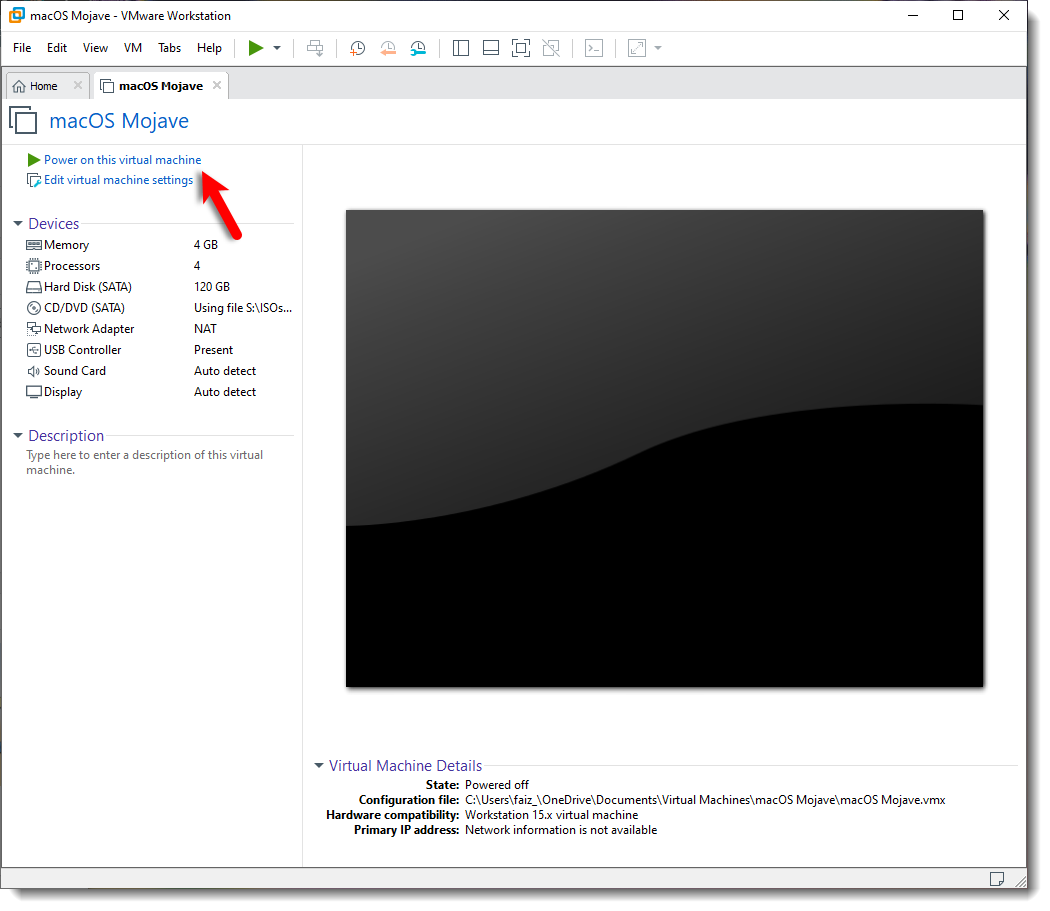Click the Network Adapter icon
This screenshot has width=1050, height=911.
click(x=33, y=329)
